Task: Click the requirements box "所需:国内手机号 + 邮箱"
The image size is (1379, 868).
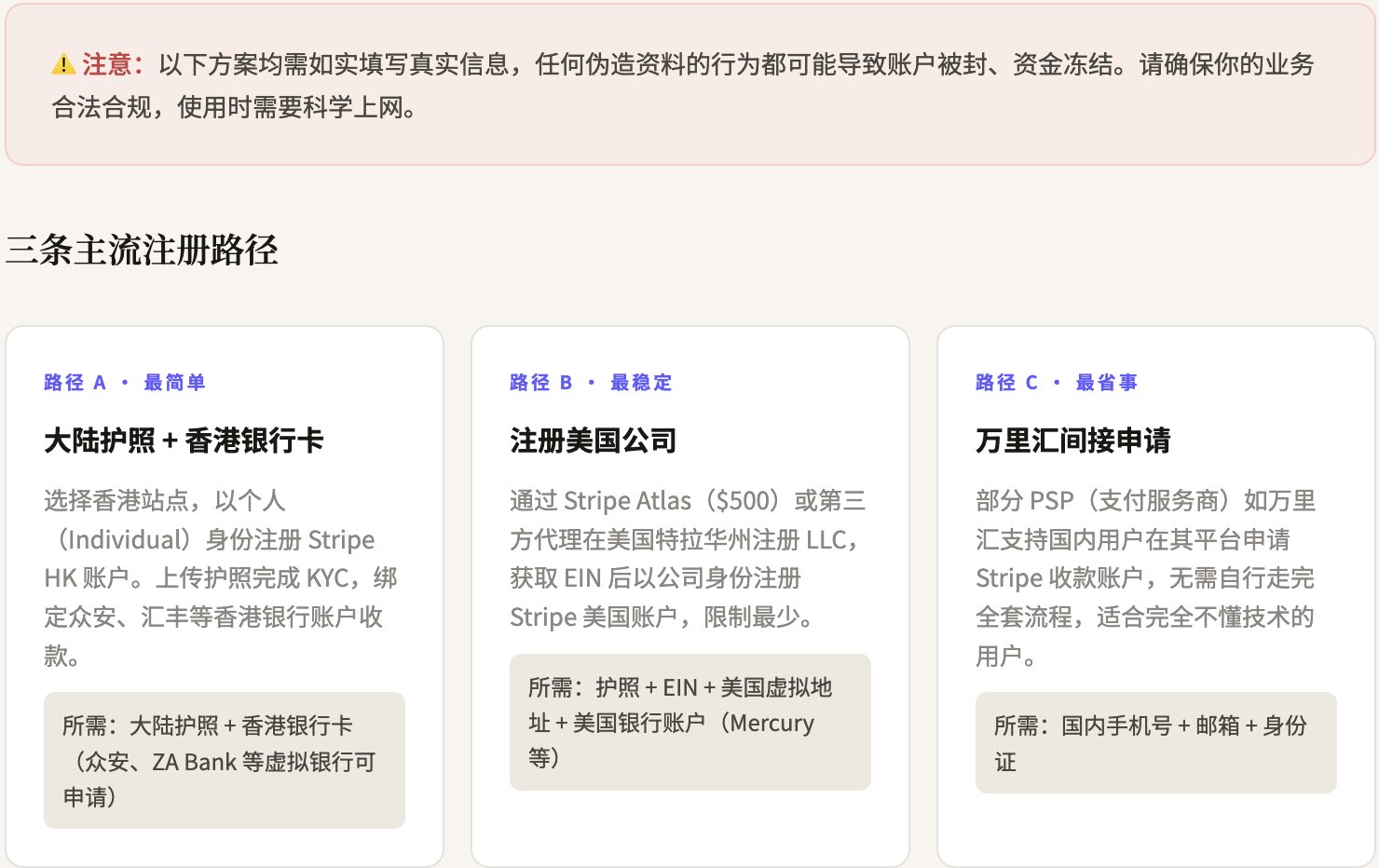Action: (1156, 742)
